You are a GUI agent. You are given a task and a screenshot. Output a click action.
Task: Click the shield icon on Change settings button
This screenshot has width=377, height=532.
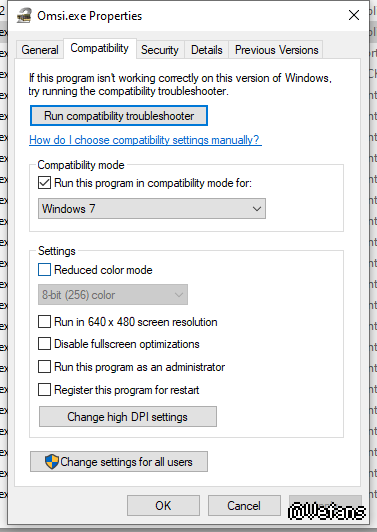pos(52,462)
